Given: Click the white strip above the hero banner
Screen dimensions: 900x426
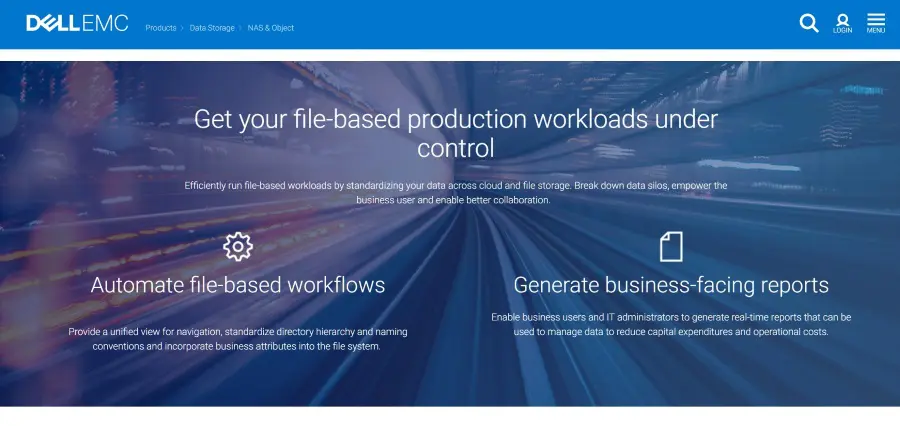Looking at the screenshot, I should pyautogui.click(x=450, y=55).
